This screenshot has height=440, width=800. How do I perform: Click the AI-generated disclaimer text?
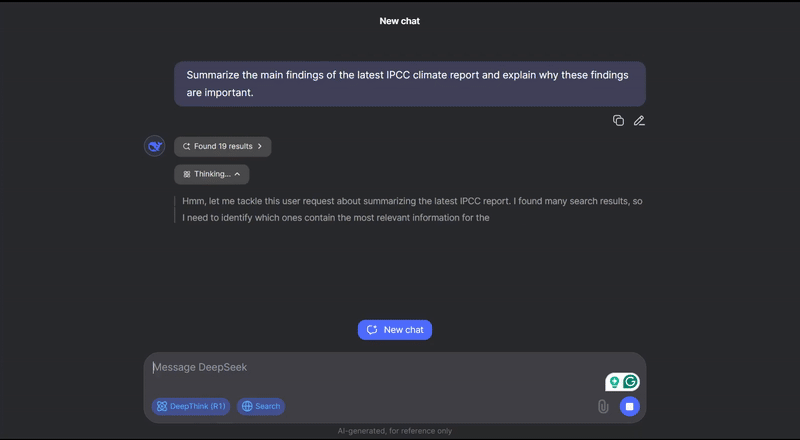(x=395, y=431)
